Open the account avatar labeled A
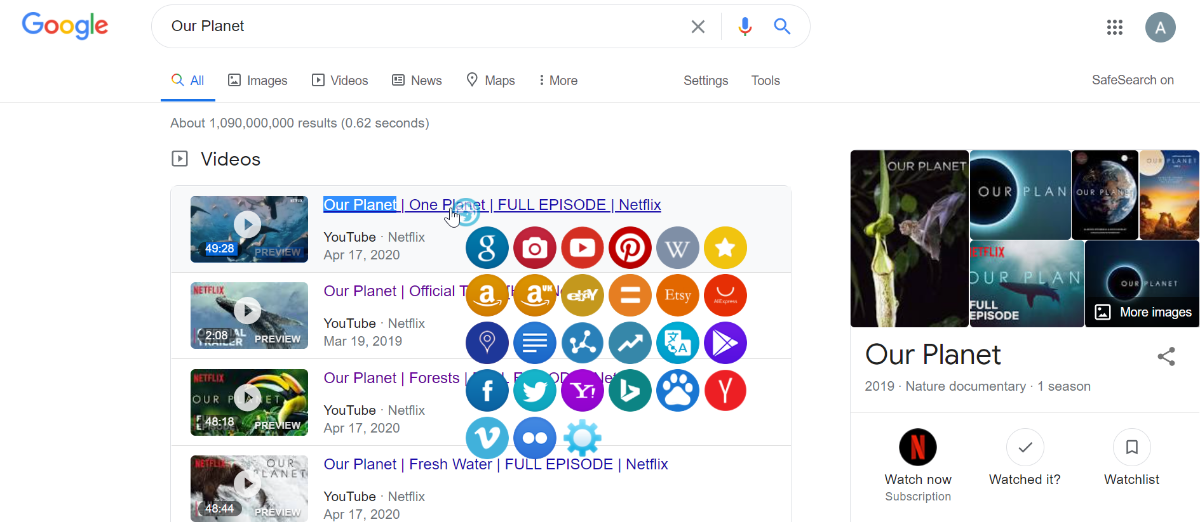Image resolution: width=1200 pixels, height=522 pixels. point(1160,27)
